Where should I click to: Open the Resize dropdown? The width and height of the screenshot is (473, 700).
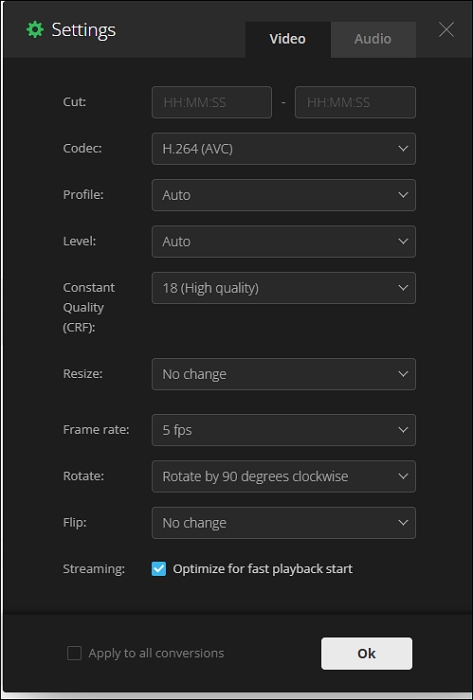point(284,374)
